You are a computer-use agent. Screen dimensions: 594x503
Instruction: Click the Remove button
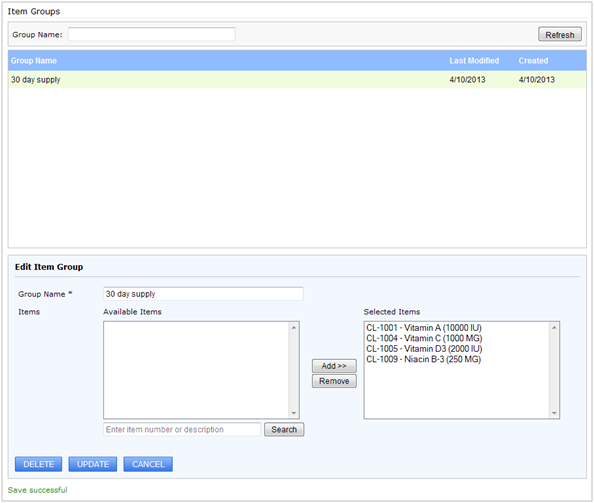pos(334,381)
